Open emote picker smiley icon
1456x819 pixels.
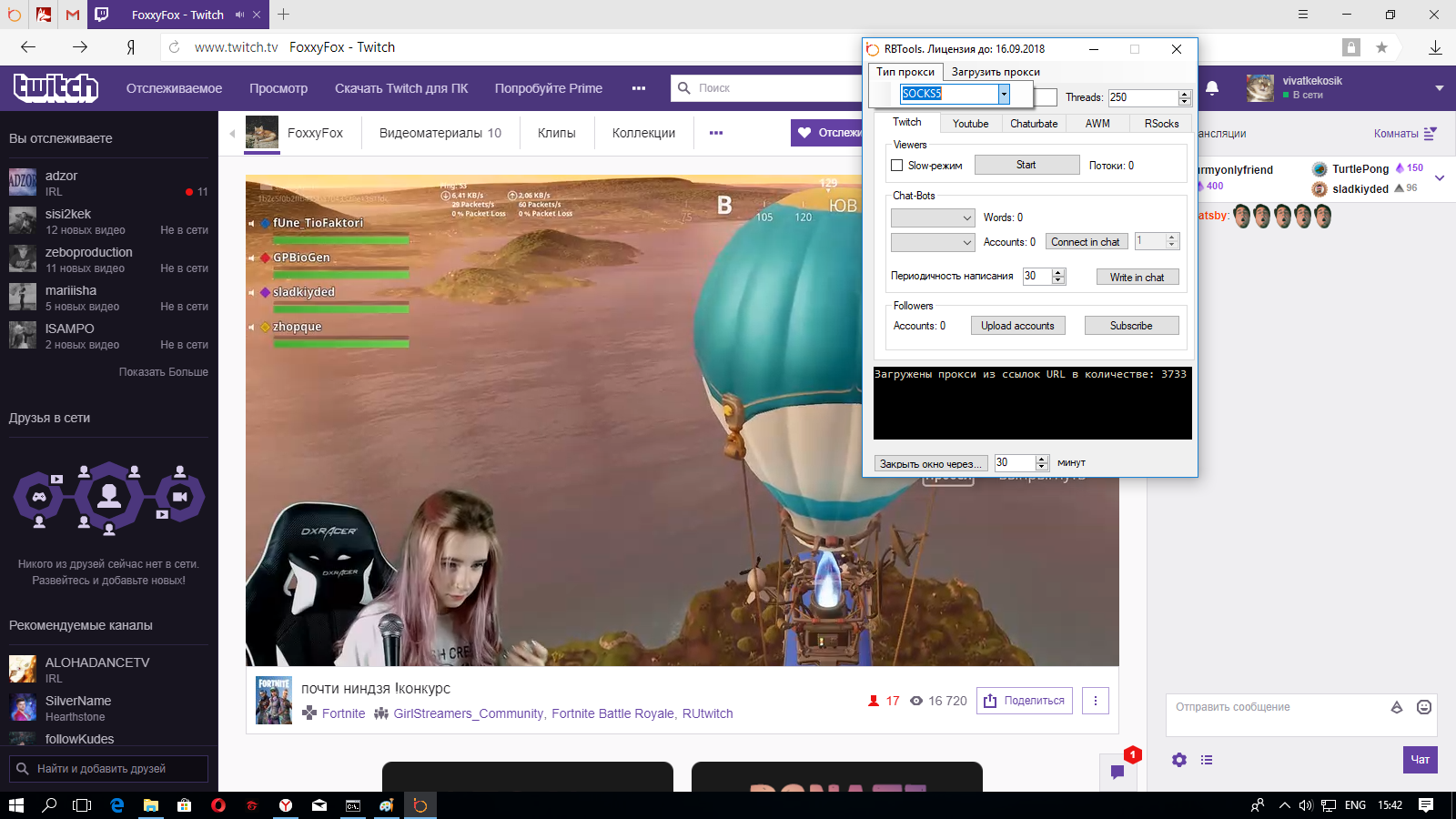(1424, 707)
